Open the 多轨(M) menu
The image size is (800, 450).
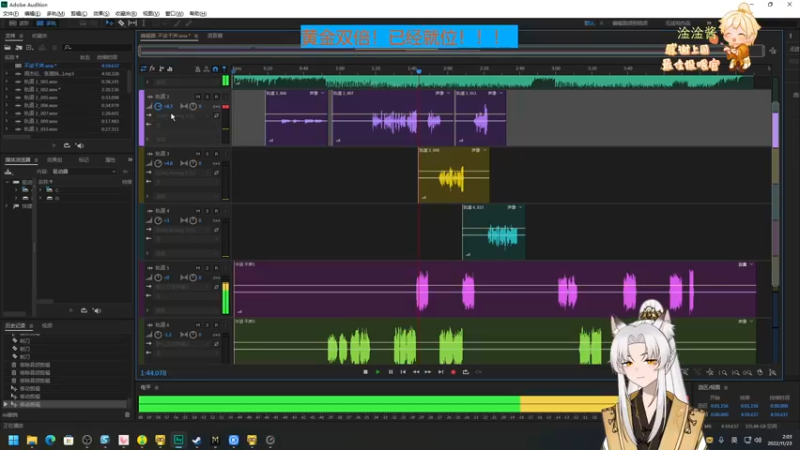56,14
